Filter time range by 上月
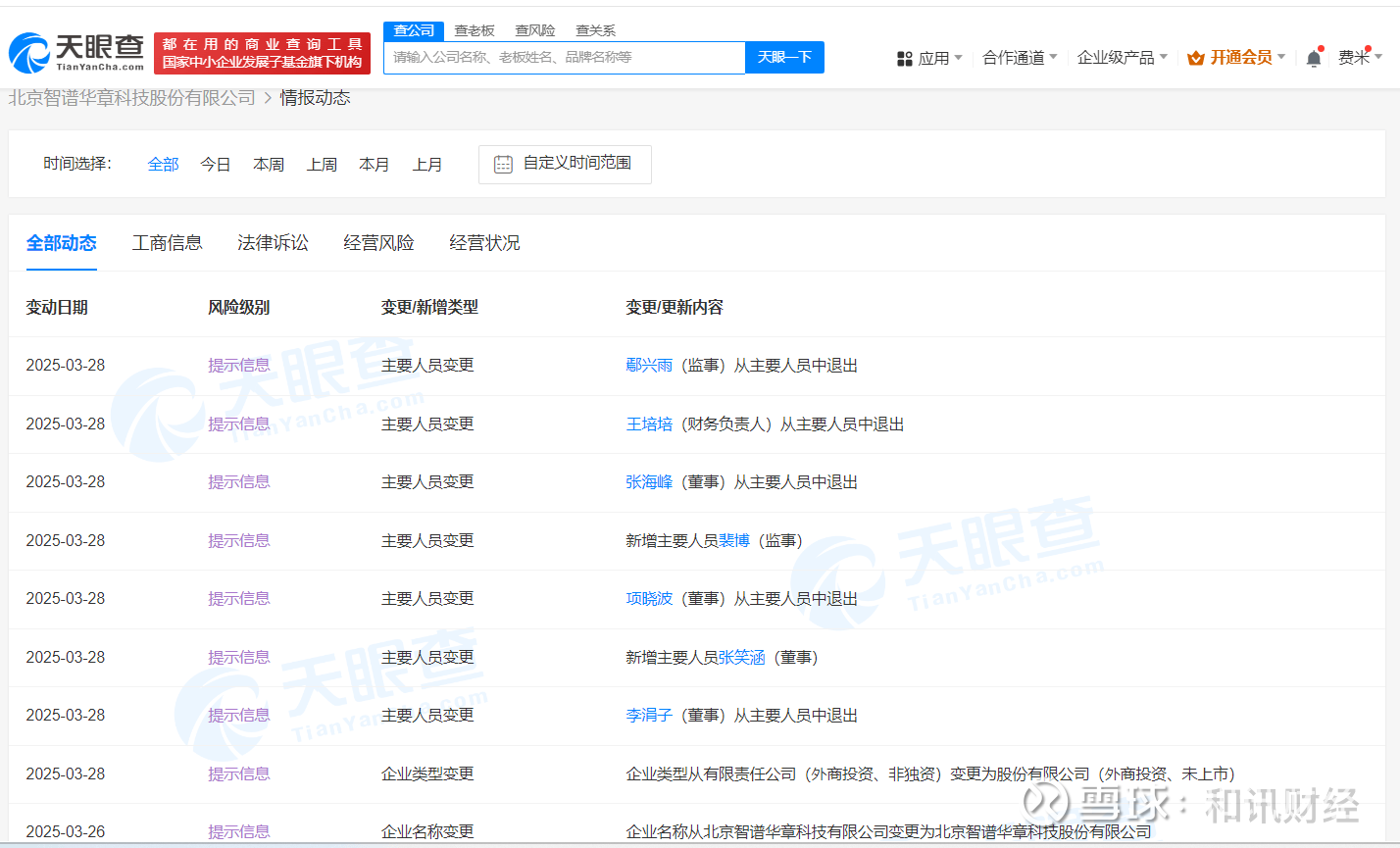1400x848 pixels. (427, 165)
